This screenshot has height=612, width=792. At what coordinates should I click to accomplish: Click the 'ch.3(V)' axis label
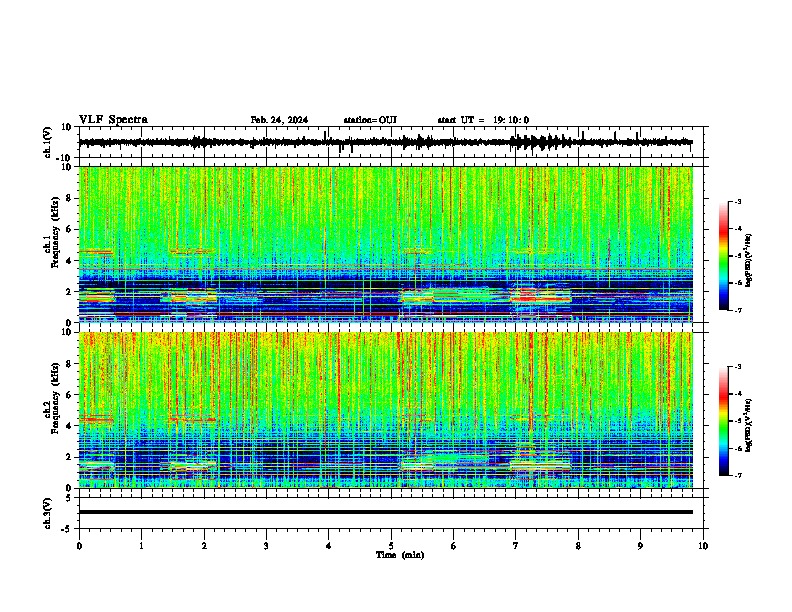pyautogui.click(x=48, y=514)
